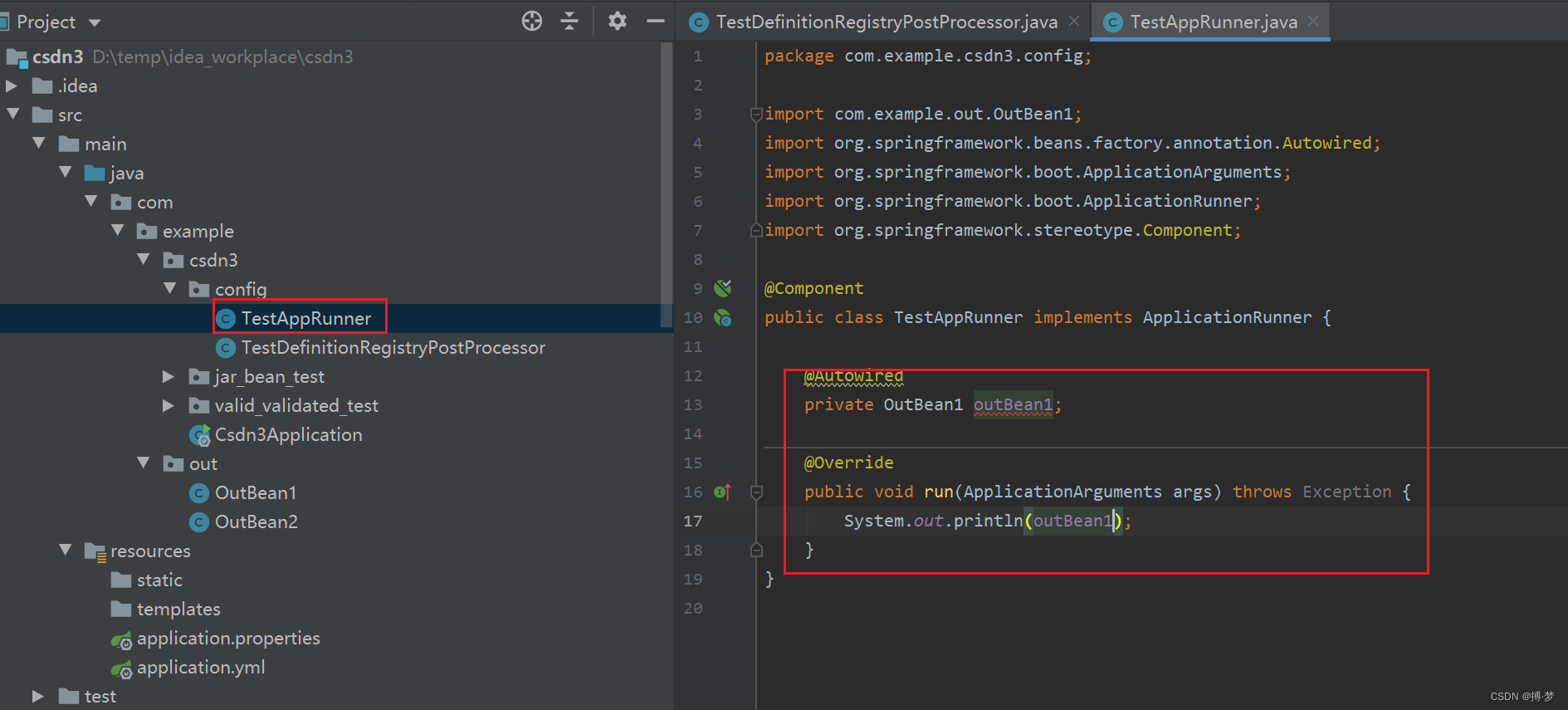Expand the jar_bean_test package
Image resolution: width=1568 pixels, height=710 pixels.
coord(169,376)
